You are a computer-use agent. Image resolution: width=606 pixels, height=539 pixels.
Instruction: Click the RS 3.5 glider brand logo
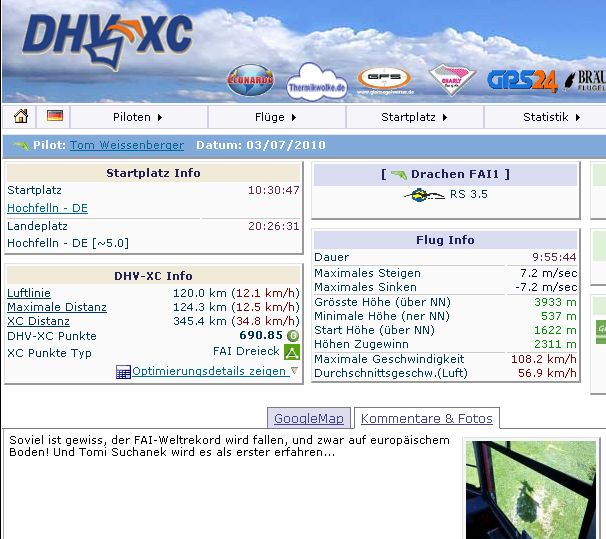(424, 195)
